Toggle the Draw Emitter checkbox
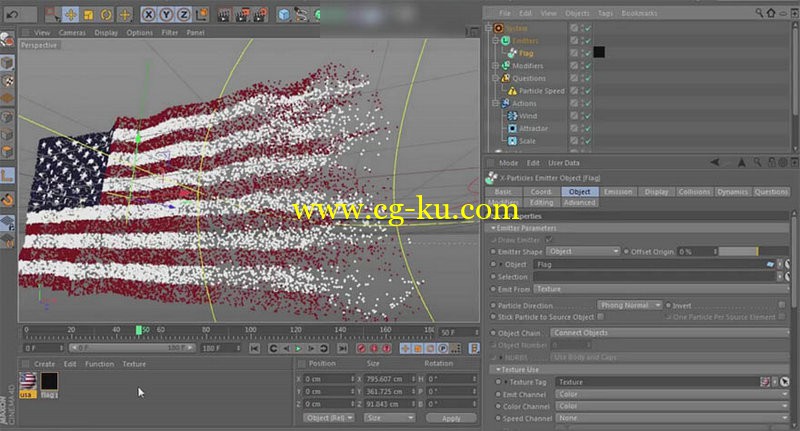This screenshot has height=431, width=800. pyautogui.click(x=548, y=239)
